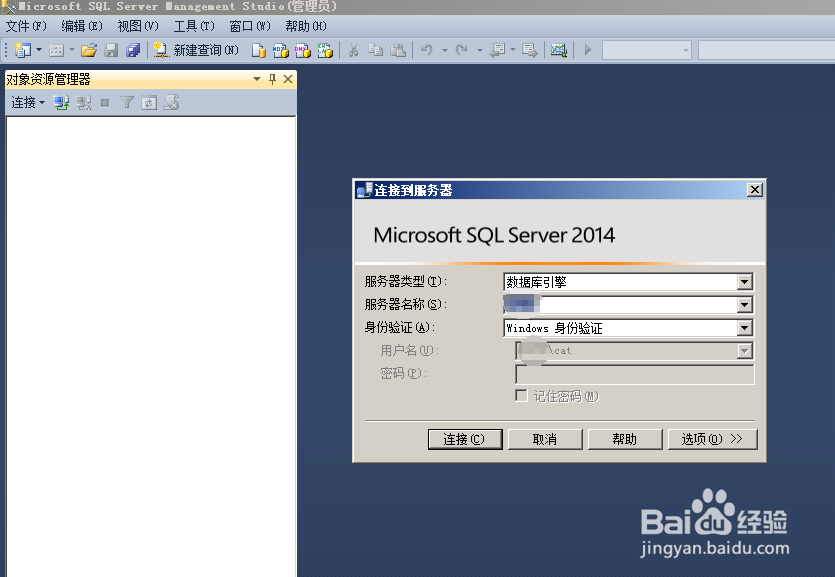Close the 连接到服务器 dialog
Image resolution: width=835 pixels, height=577 pixels.
(x=755, y=190)
